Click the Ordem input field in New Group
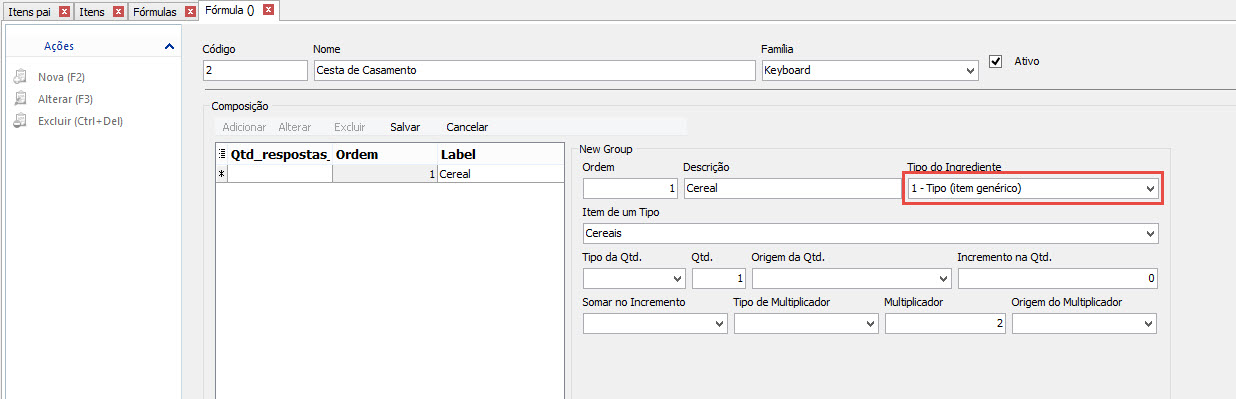1236x399 pixels. (x=630, y=188)
